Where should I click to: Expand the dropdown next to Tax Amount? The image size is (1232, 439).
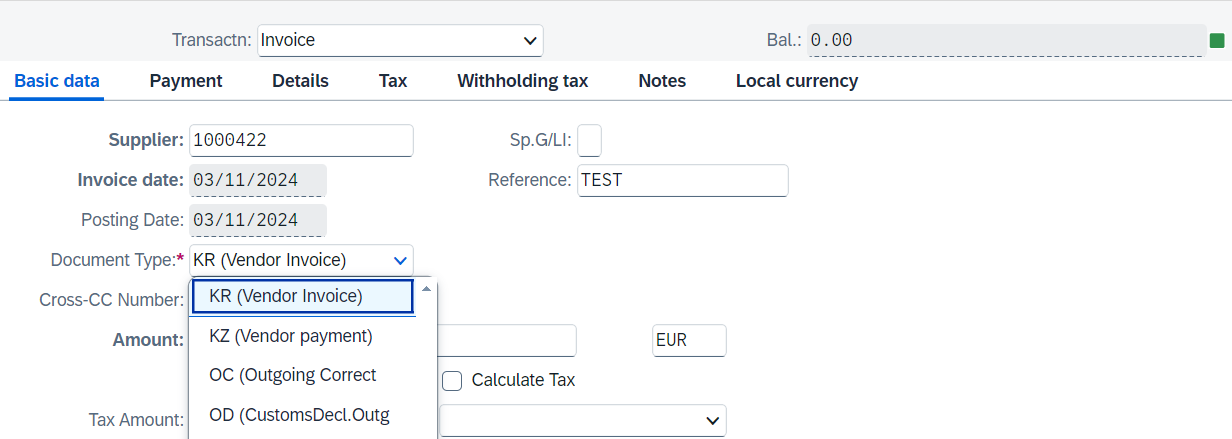pos(712,420)
